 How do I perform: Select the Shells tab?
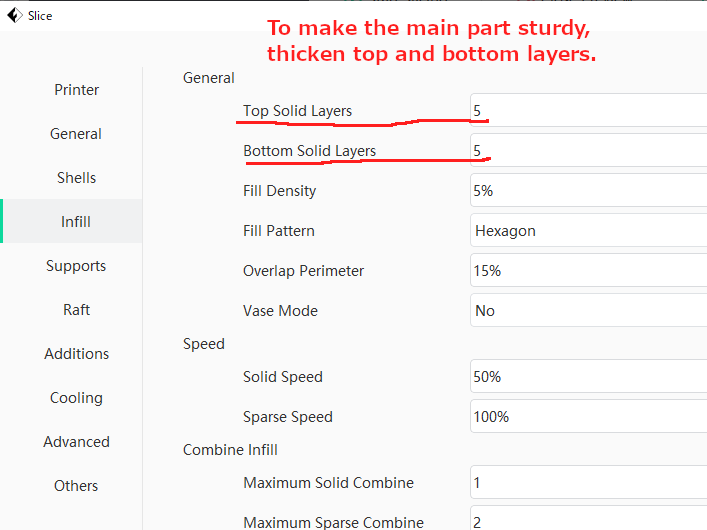pos(76,178)
